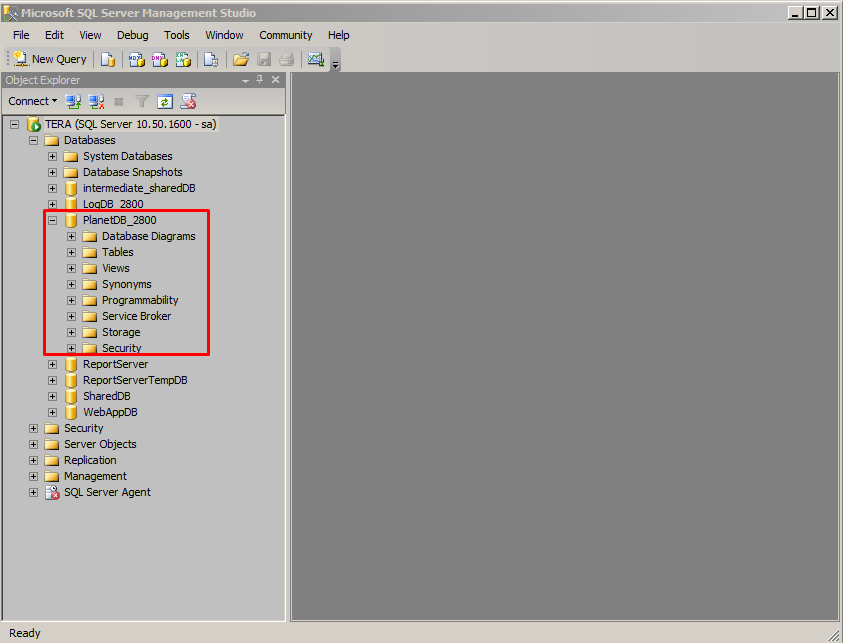This screenshot has width=843, height=643.
Task: Expand the SQL Server Agent node
Action: [x=33, y=492]
